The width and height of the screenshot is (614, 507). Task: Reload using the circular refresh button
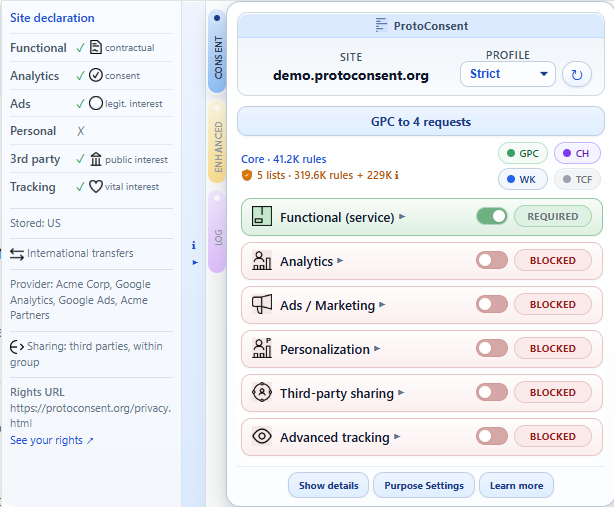576,74
